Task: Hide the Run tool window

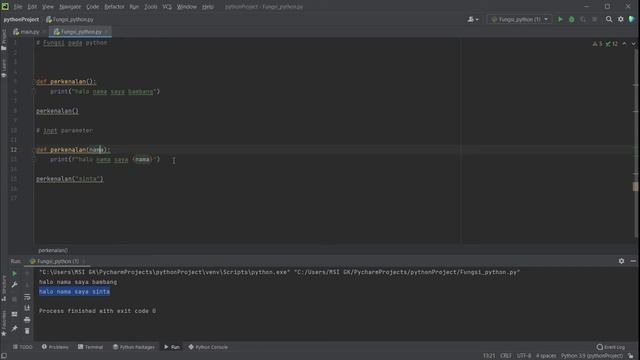Action: (633, 261)
